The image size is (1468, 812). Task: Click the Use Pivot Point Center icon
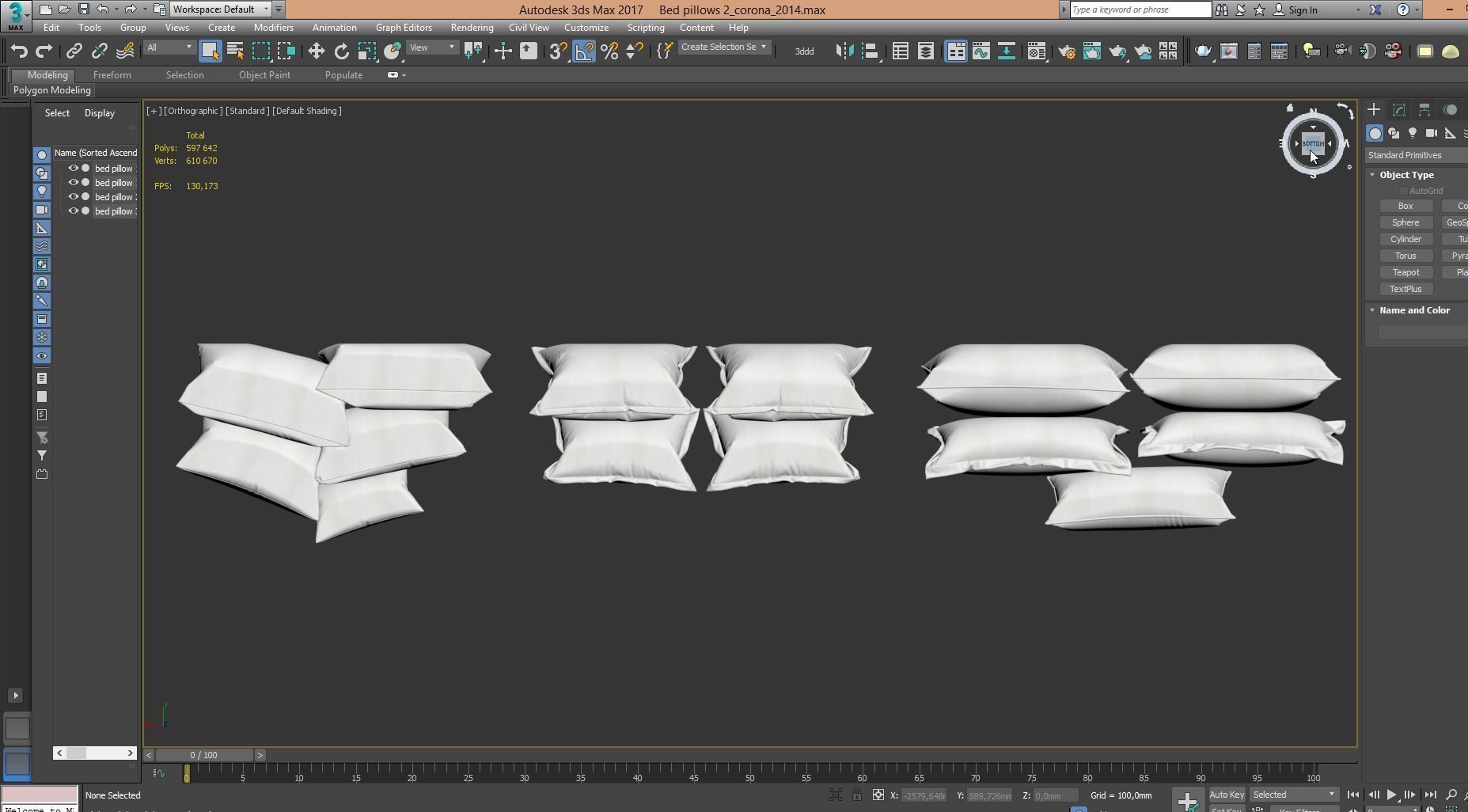pyautogui.click(x=473, y=51)
